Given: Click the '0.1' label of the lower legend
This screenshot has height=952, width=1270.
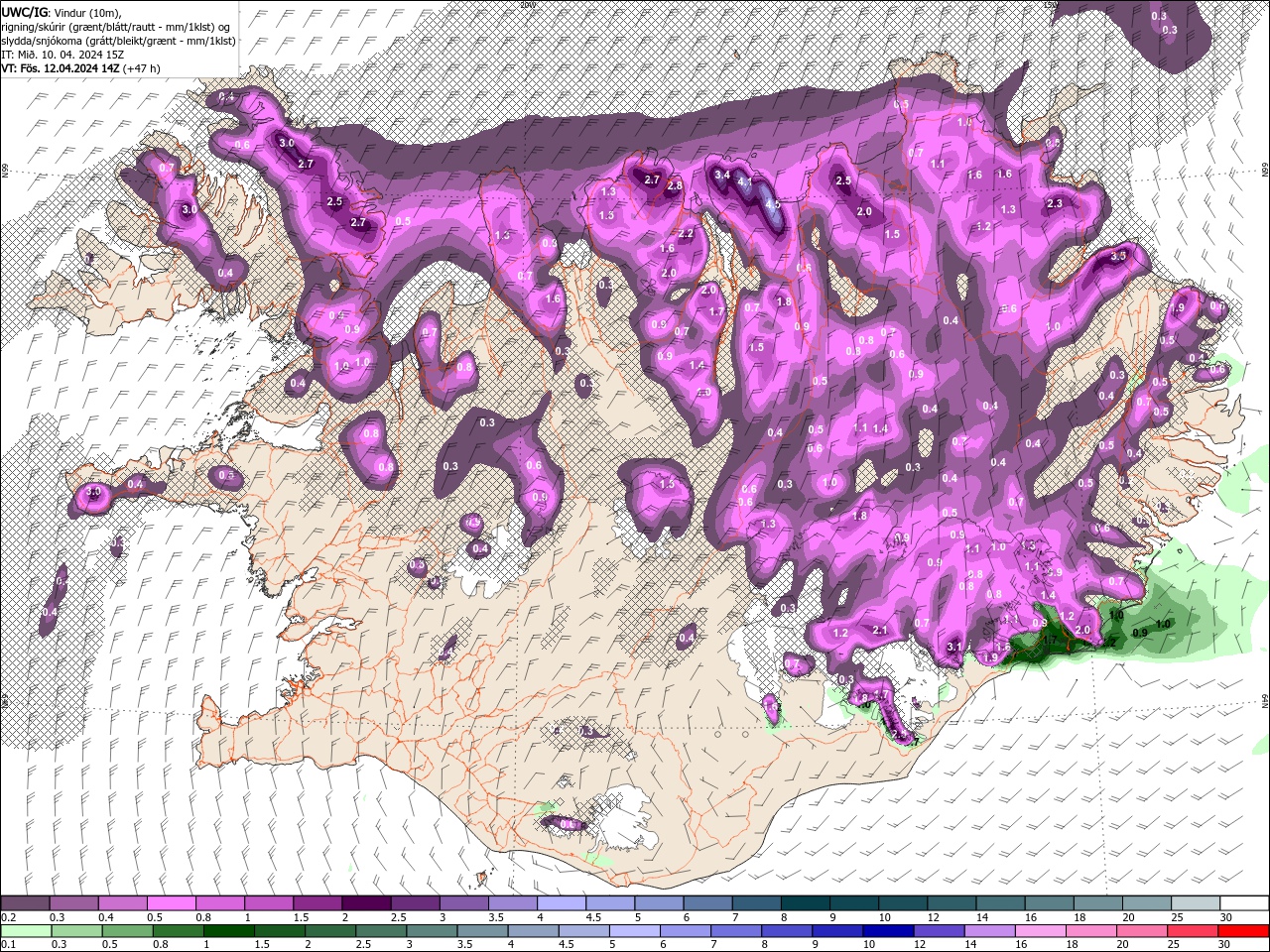Looking at the screenshot, I should (8, 945).
